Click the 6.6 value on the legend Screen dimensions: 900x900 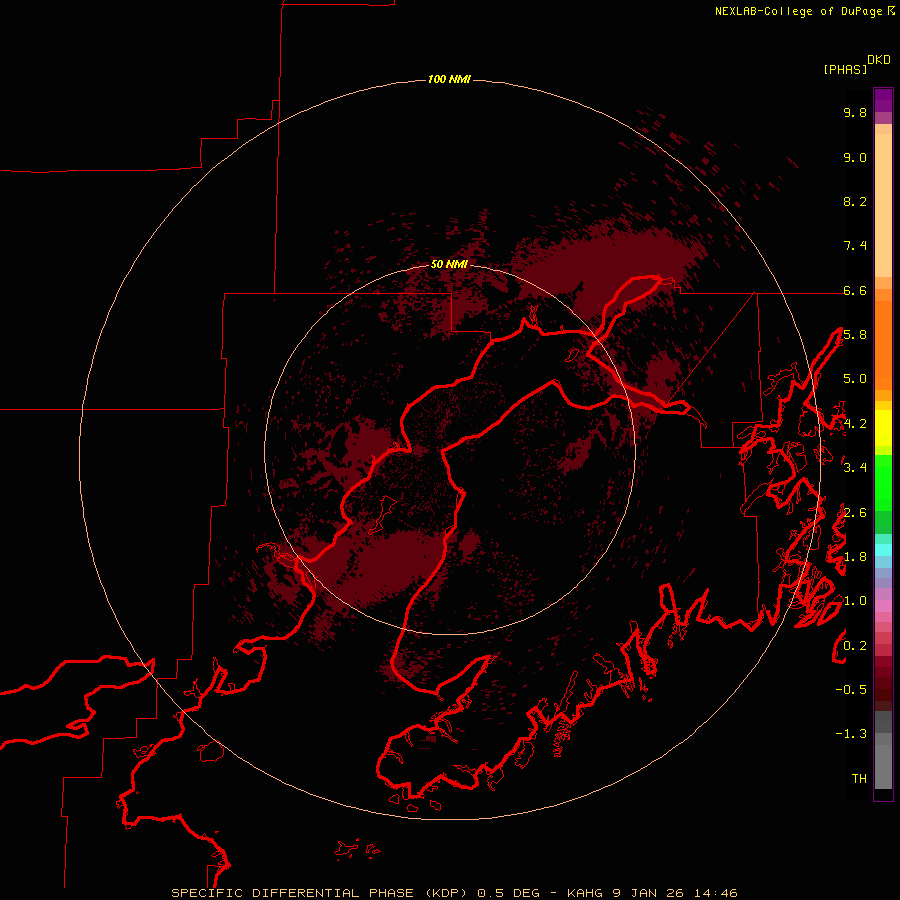(855, 291)
